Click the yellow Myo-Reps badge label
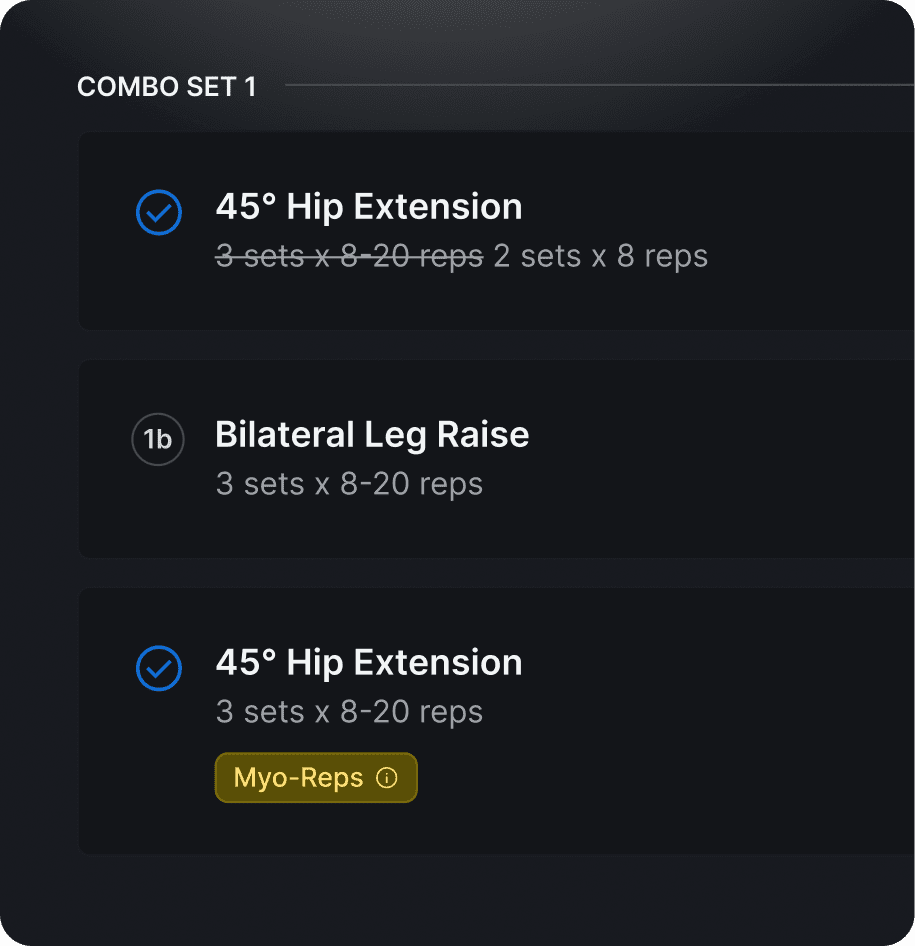 [298, 778]
